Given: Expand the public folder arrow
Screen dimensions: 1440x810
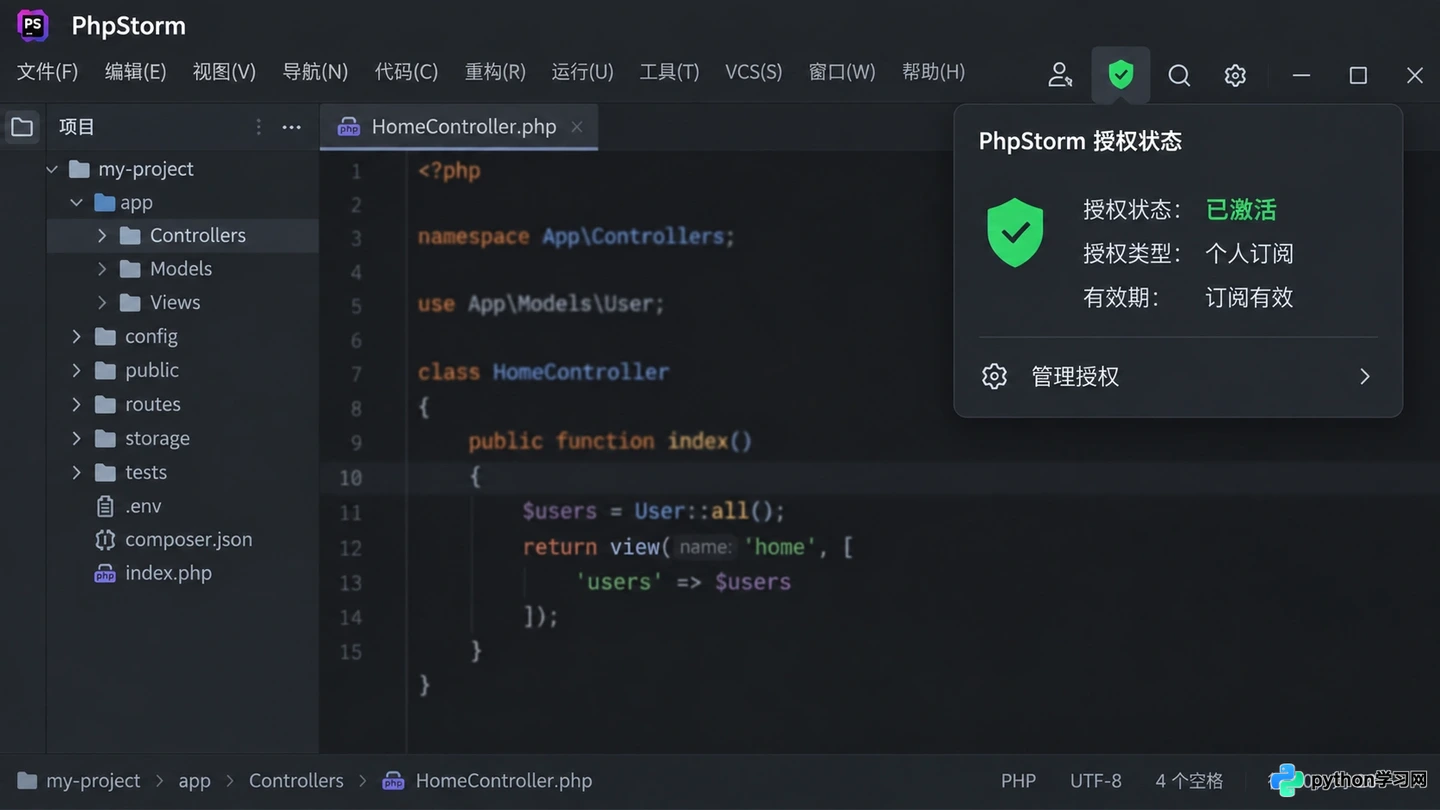Looking at the screenshot, I should [x=77, y=371].
